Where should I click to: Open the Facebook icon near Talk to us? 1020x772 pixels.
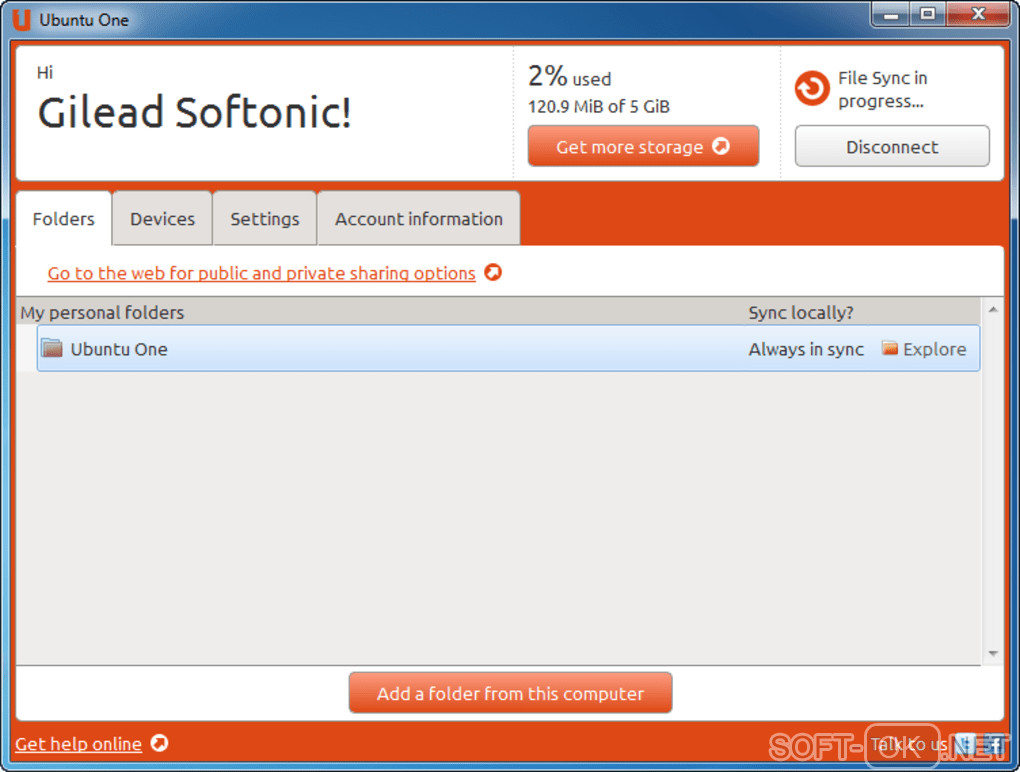coord(995,744)
